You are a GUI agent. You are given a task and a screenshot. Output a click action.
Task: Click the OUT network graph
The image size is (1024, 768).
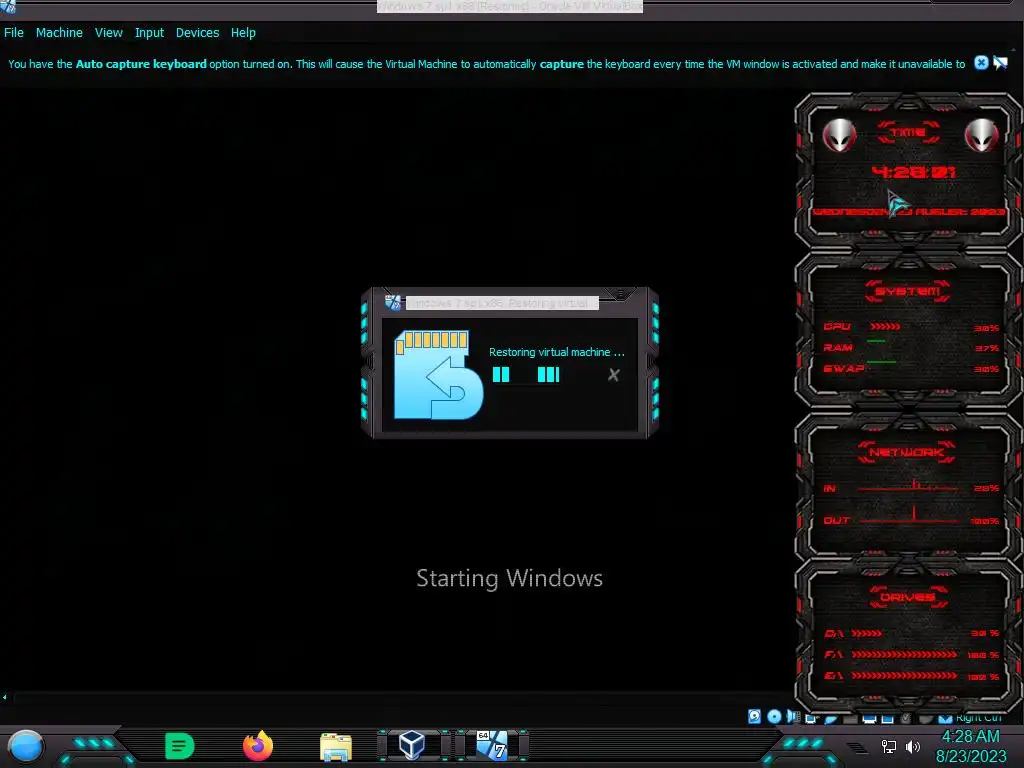908,516
